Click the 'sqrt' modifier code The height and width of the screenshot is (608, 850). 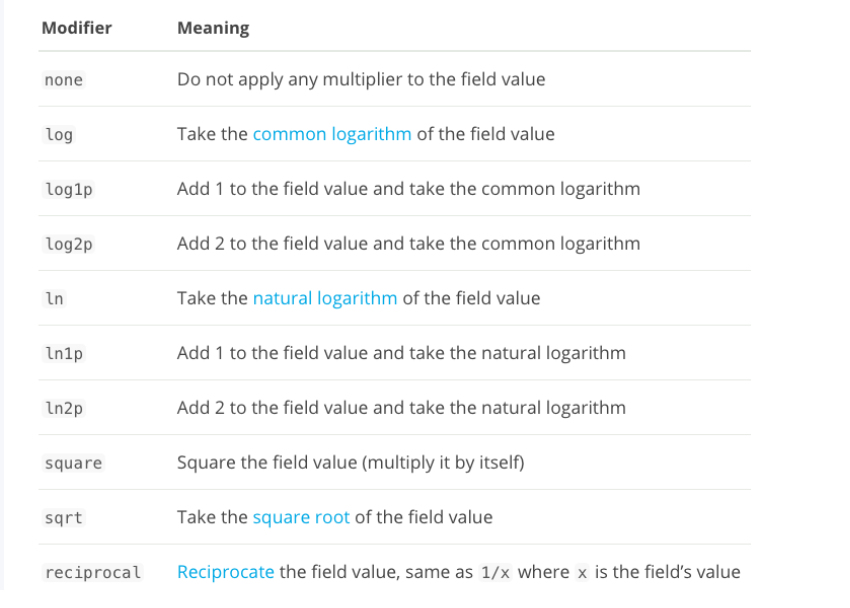[x=63, y=518]
